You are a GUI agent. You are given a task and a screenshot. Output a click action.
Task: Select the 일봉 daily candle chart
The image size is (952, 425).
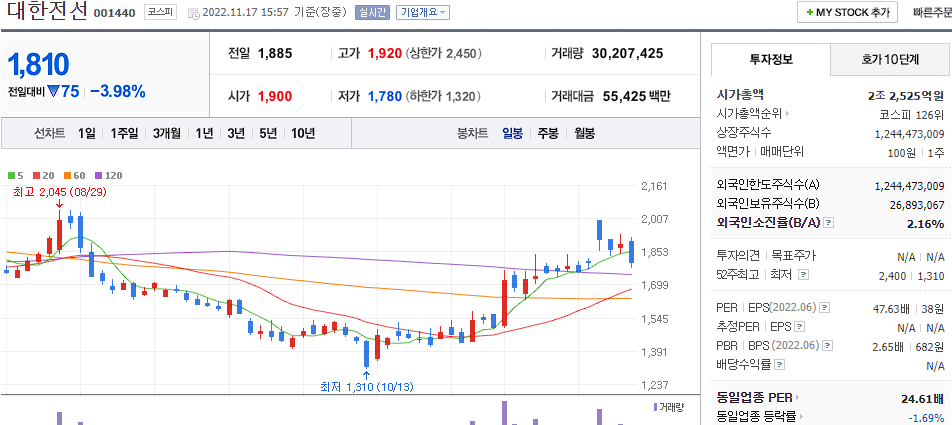pyautogui.click(x=512, y=134)
